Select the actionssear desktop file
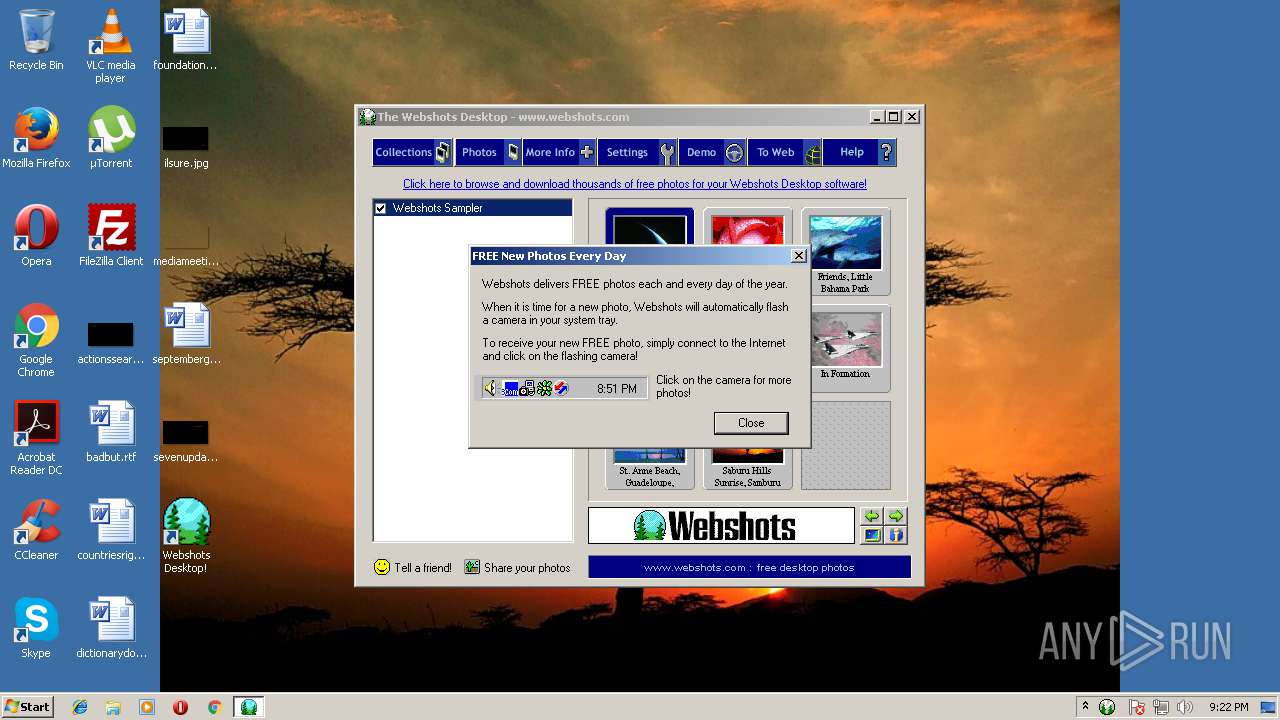The image size is (1280, 720). [x=111, y=343]
